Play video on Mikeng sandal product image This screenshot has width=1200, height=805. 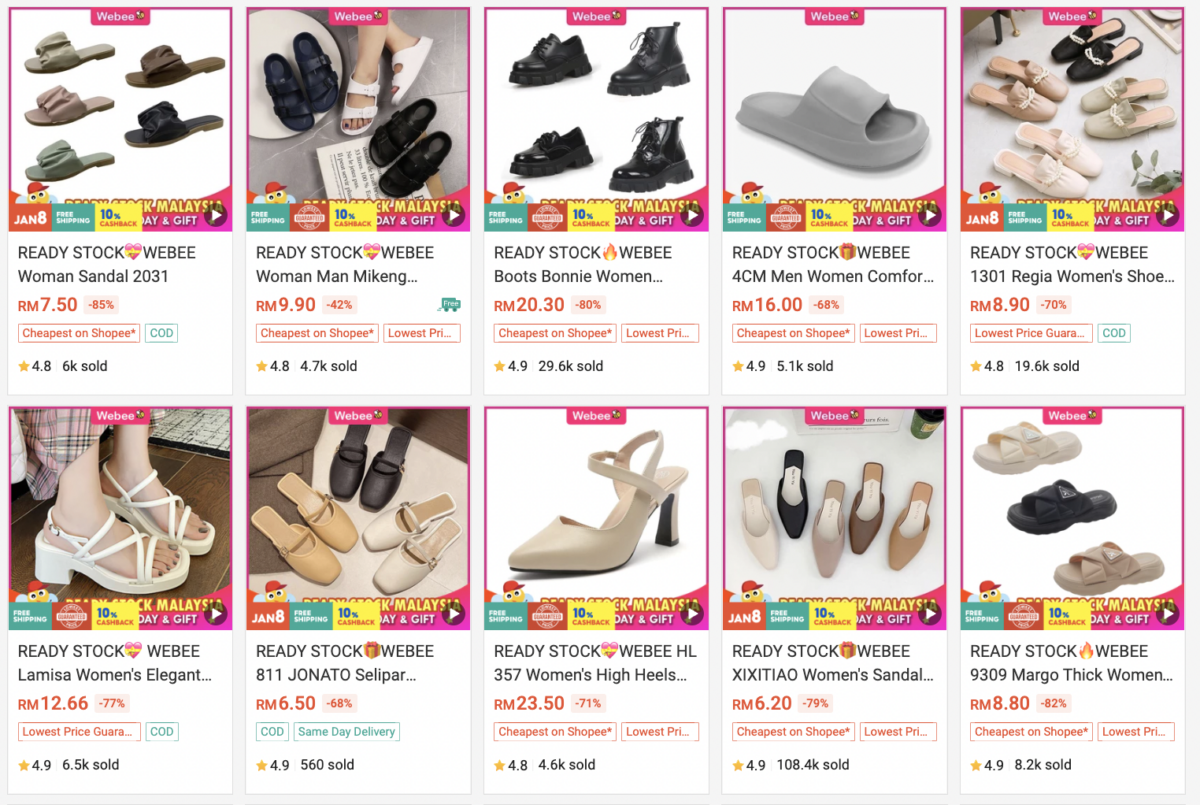pyautogui.click(x=453, y=215)
